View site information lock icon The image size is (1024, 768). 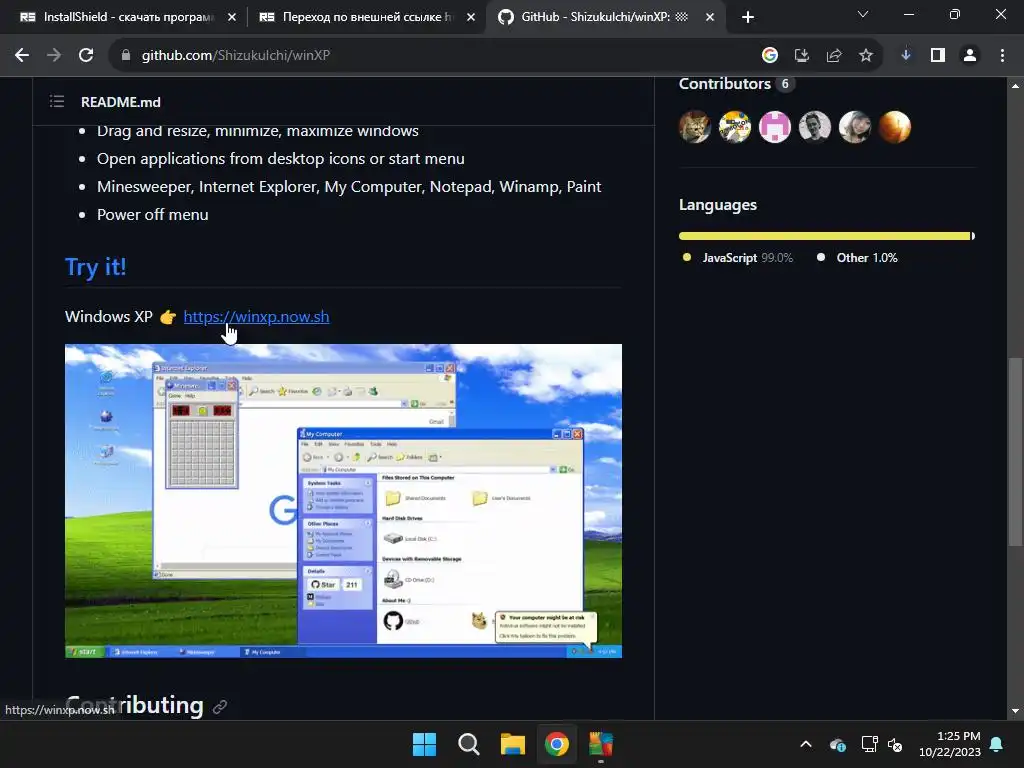click(126, 56)
